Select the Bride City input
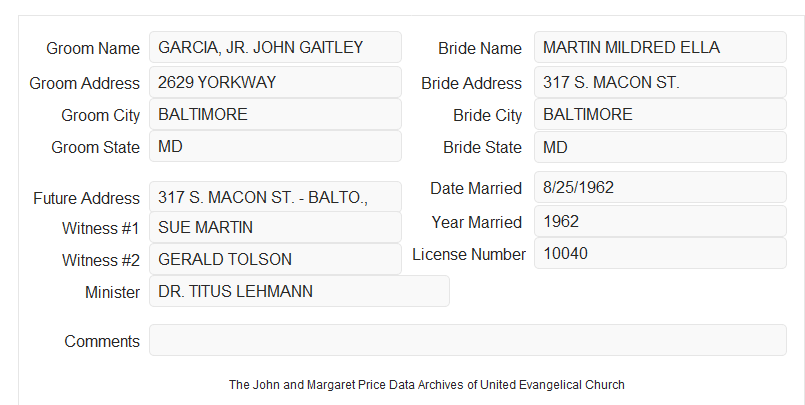This screenshot has height=405, width=805. pyautogui.click(x=660, y=114)
